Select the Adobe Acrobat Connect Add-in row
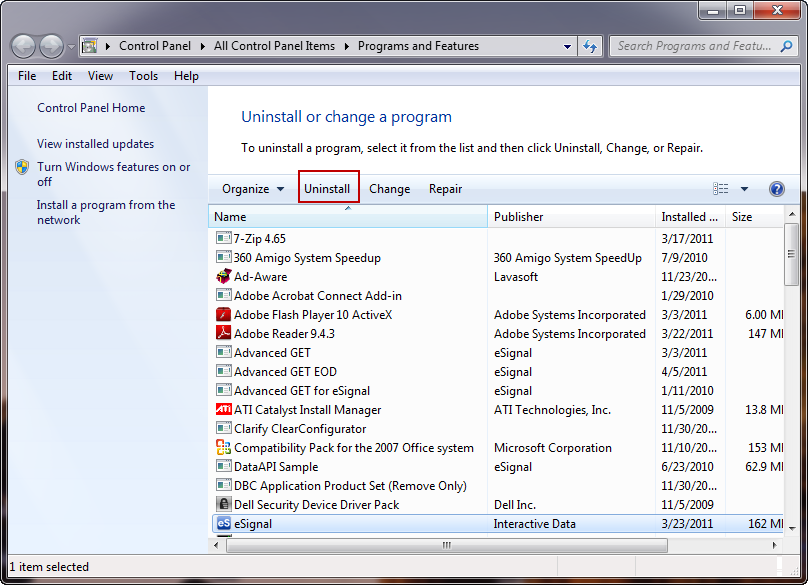The height and width of the screenshot is (585, 808). point(498,295)
